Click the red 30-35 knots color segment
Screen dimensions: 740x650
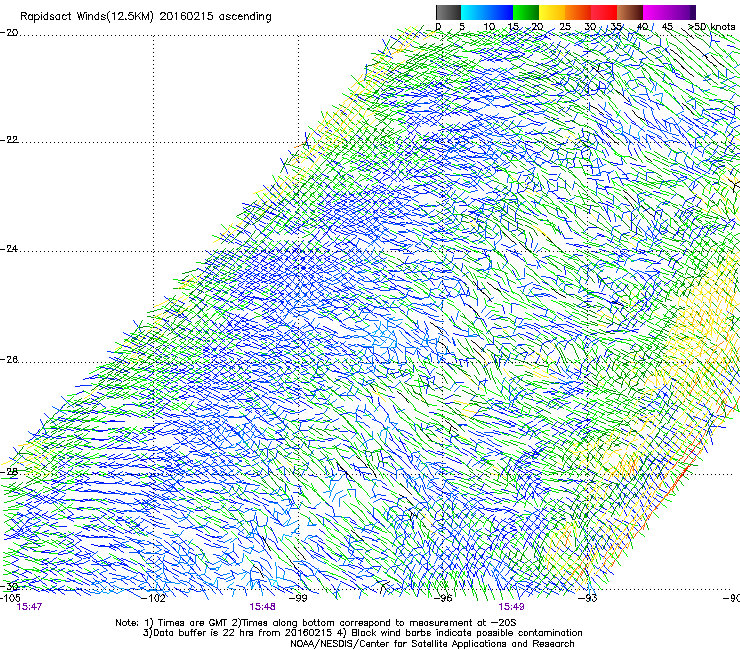604,12
